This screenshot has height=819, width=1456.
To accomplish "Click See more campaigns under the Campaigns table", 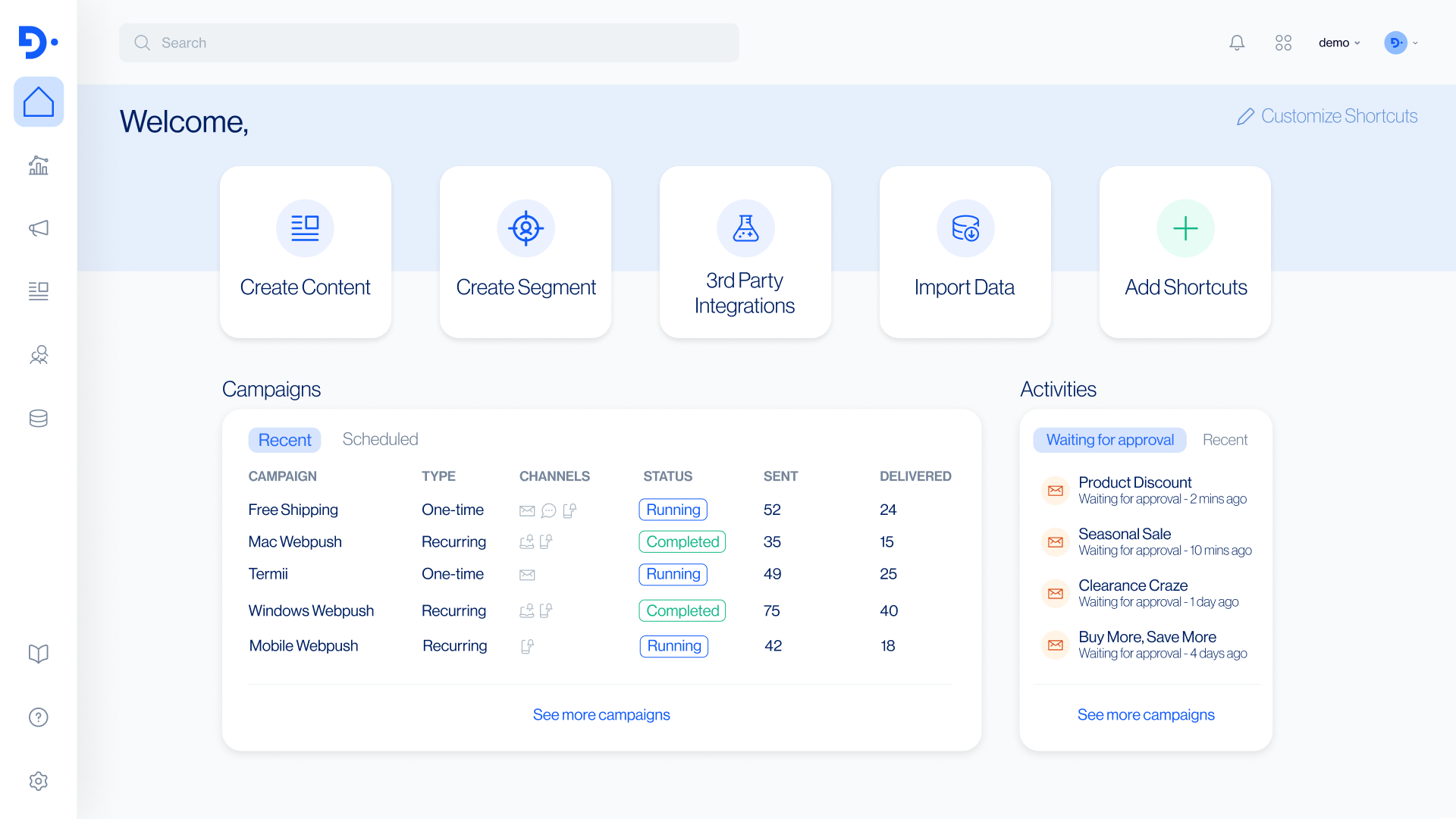I will click(601, 714).
